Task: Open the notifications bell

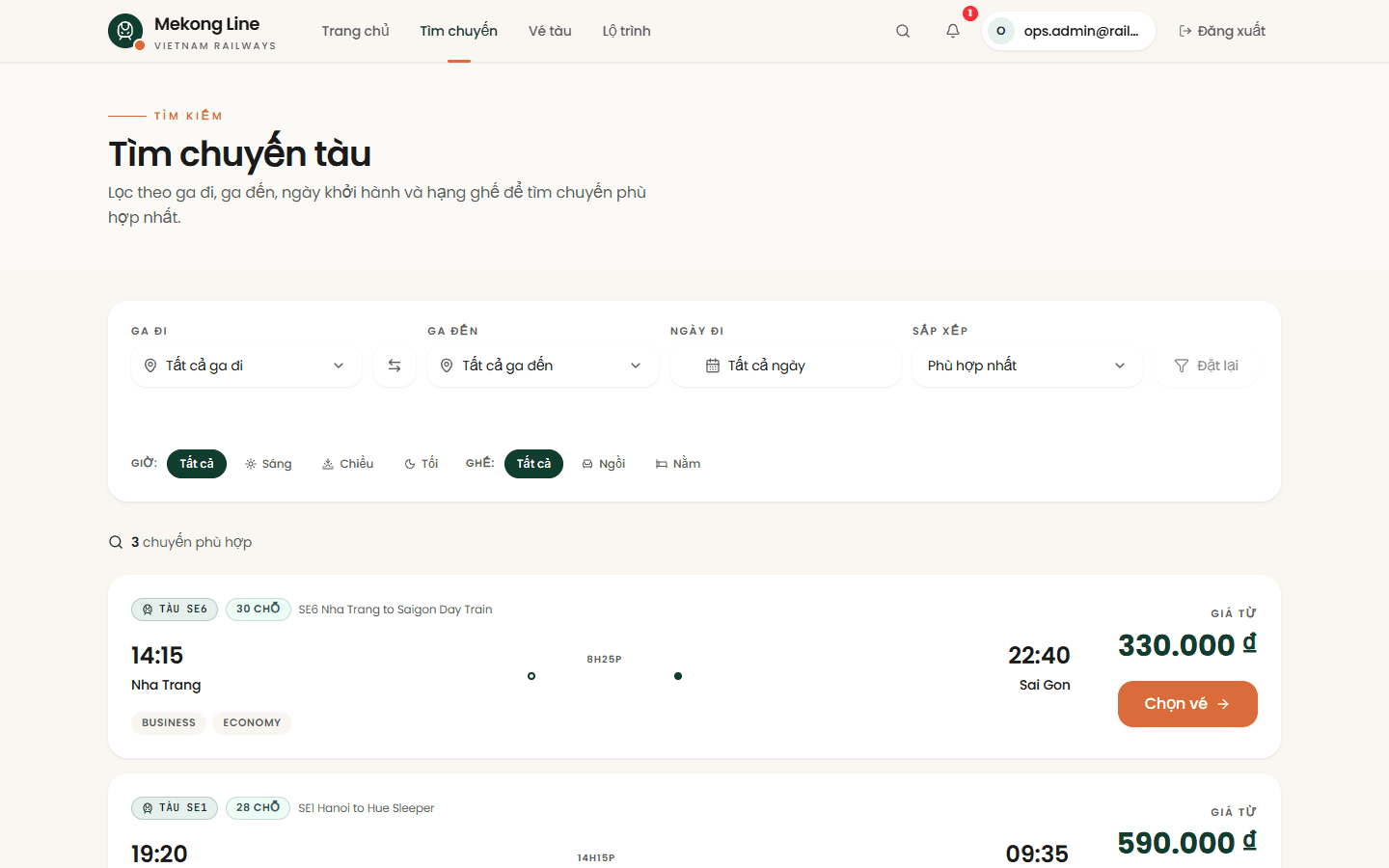Action: pyautogui.click(x=953, y=31)
